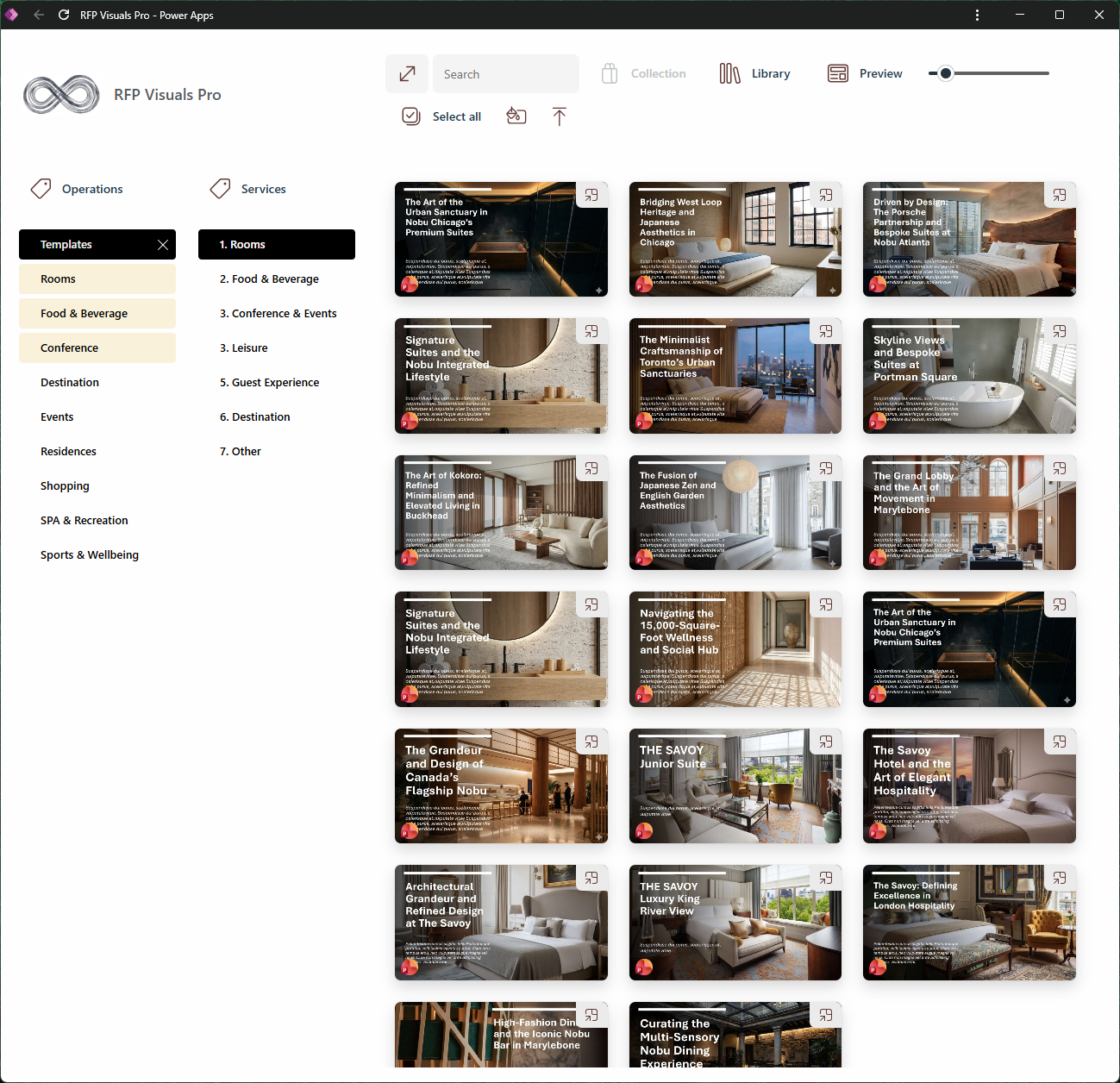Open The Savoy: Defining Excellence thumbnail
Screen dimensions: 1120x1083
(969, 923)
